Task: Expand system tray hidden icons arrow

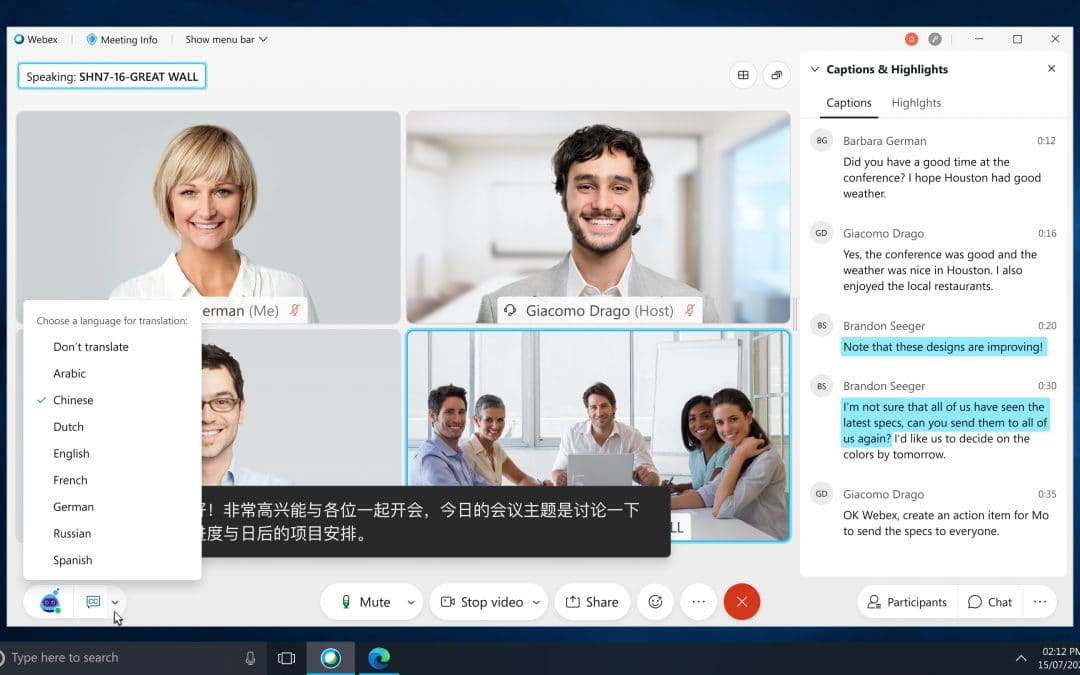Action: pyautogui.click(x=1021, y=658)
